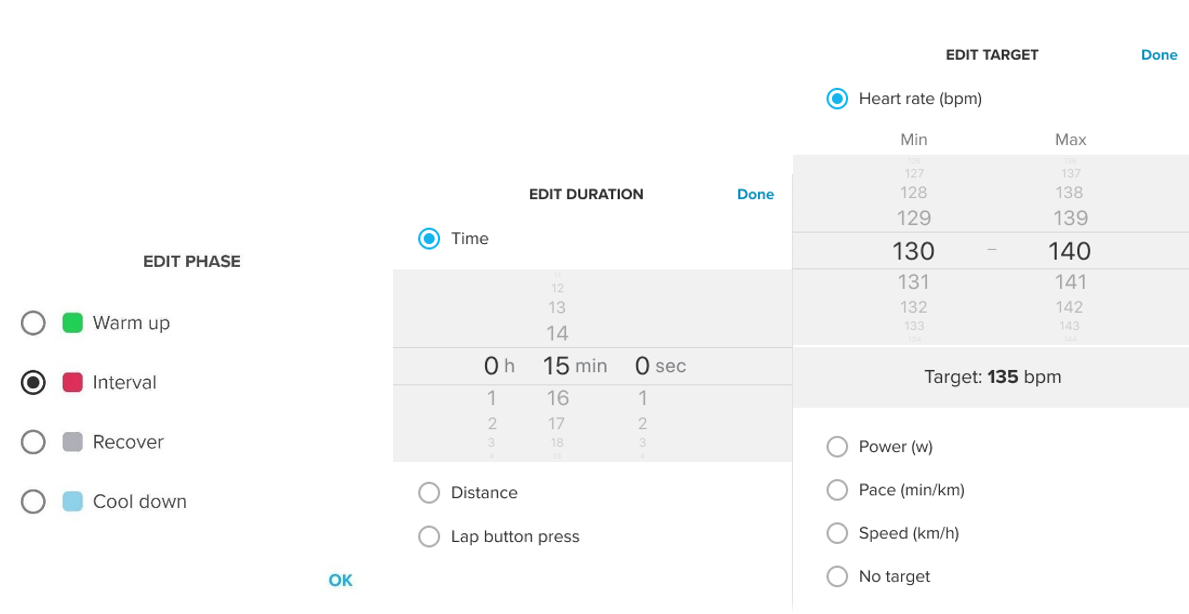Select the Interval phase
Image resolution: width=1189 pixels, height=614 pixels.
tap(32, 382)
